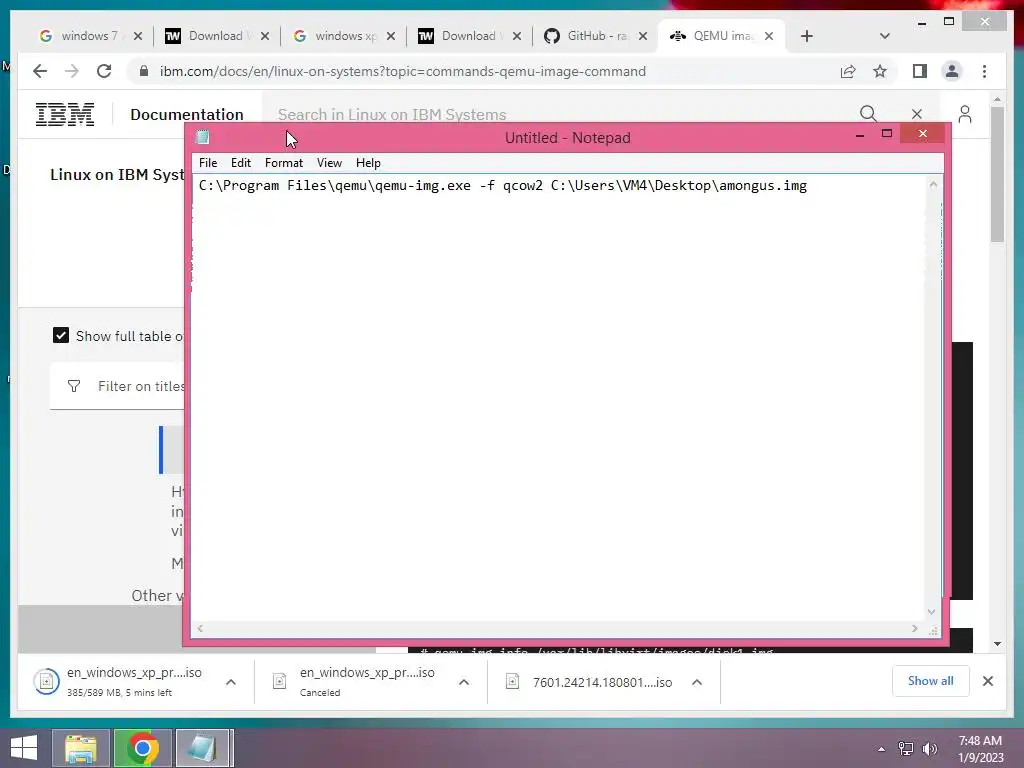Viewport: 1024px width, 768px height.
Task: Close the 'windows 7' Google tab
Action: [137, 36]
